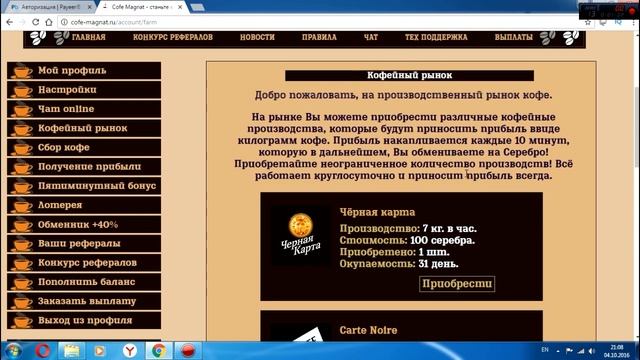Open Лотерея sidebar item
Viewport: 640px width, 360px height.
(x=84, y=205)
